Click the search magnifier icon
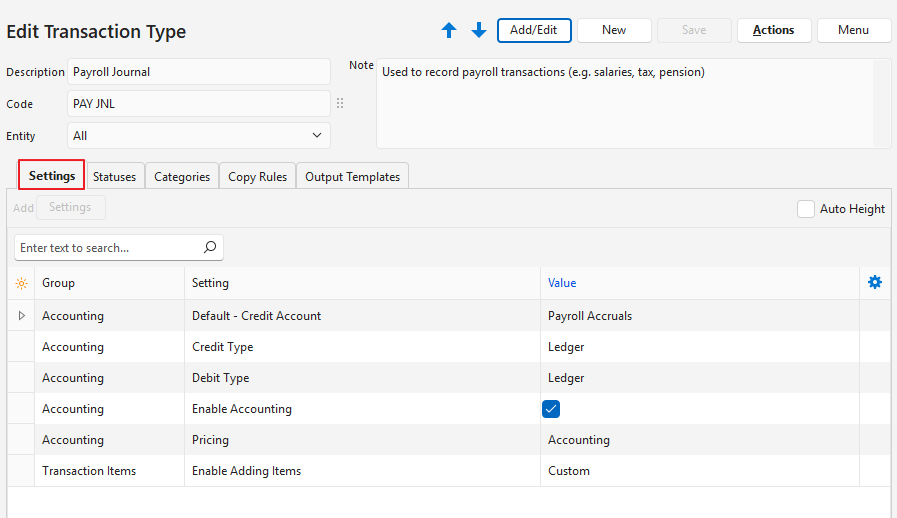Image resolution: width=897 pixels, height=518 pixels. click(x=210, y=247)
